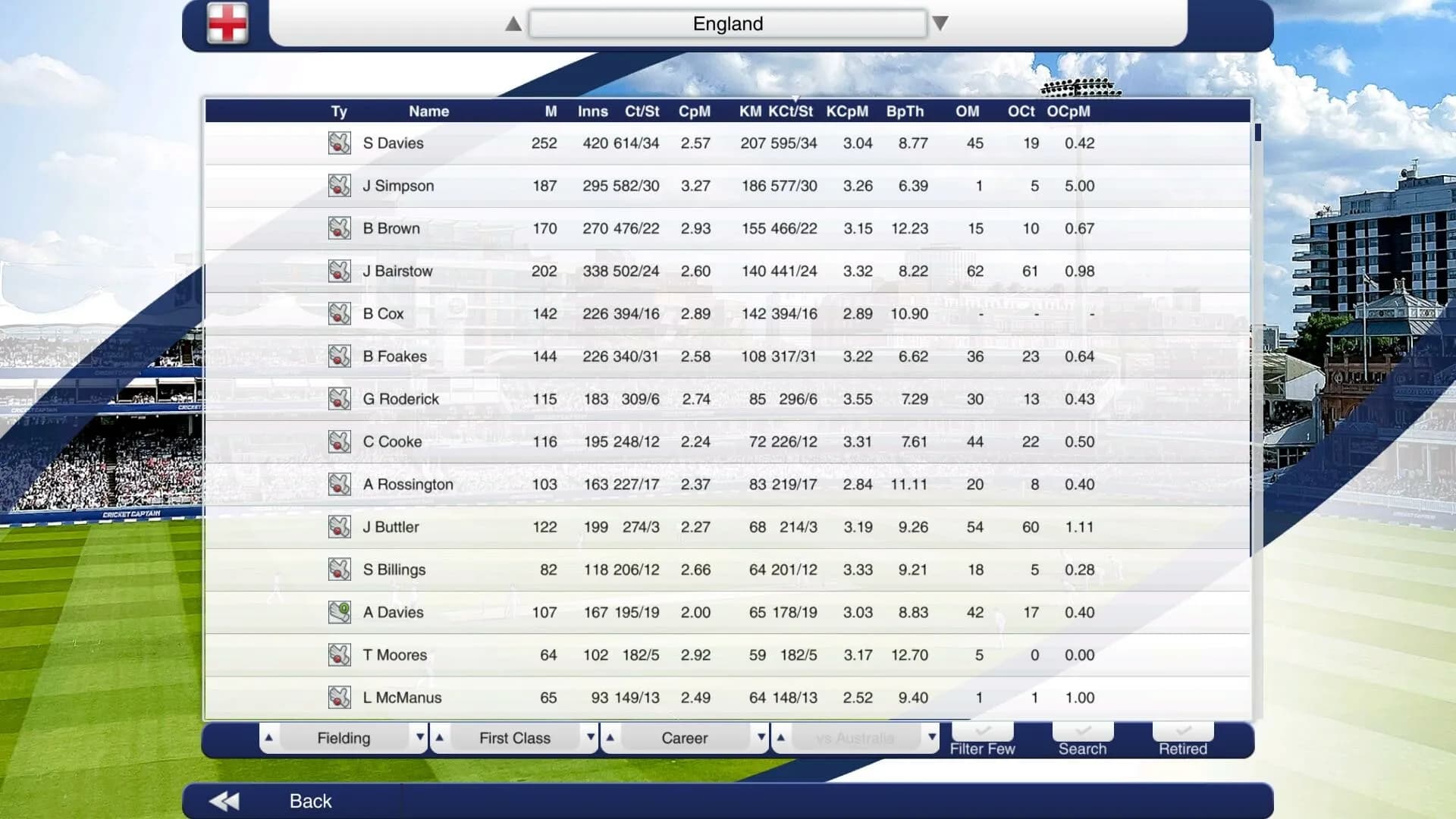Image resolution: width=1456 pixels, height=819 pixels.
Task: Click previous team up arrow
Action: click(513, 24)
